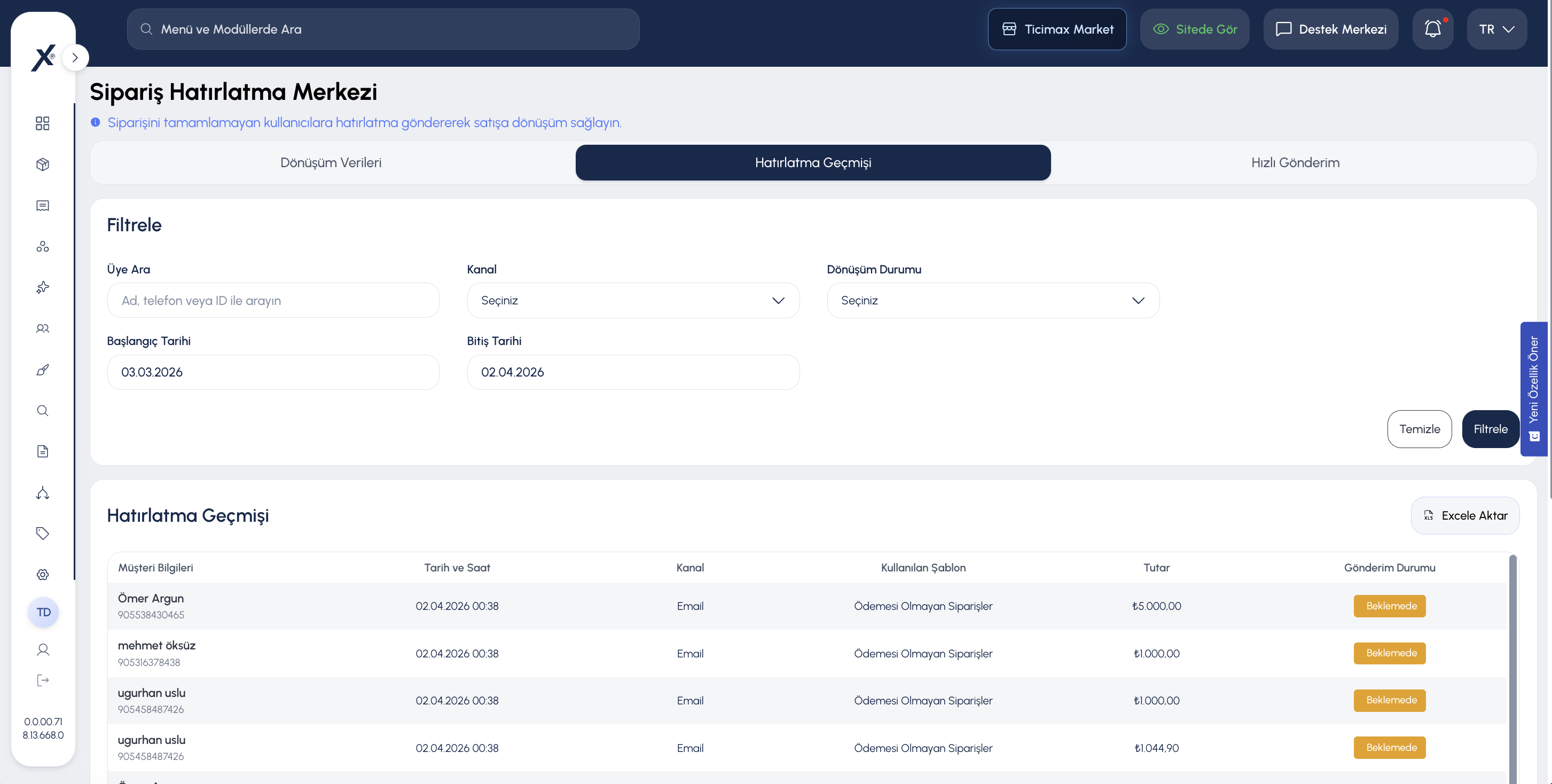Viewport: 1552px width, 784px height.
Task: Open the dashboard grid icon in sidebar
Action: point(42,123)
